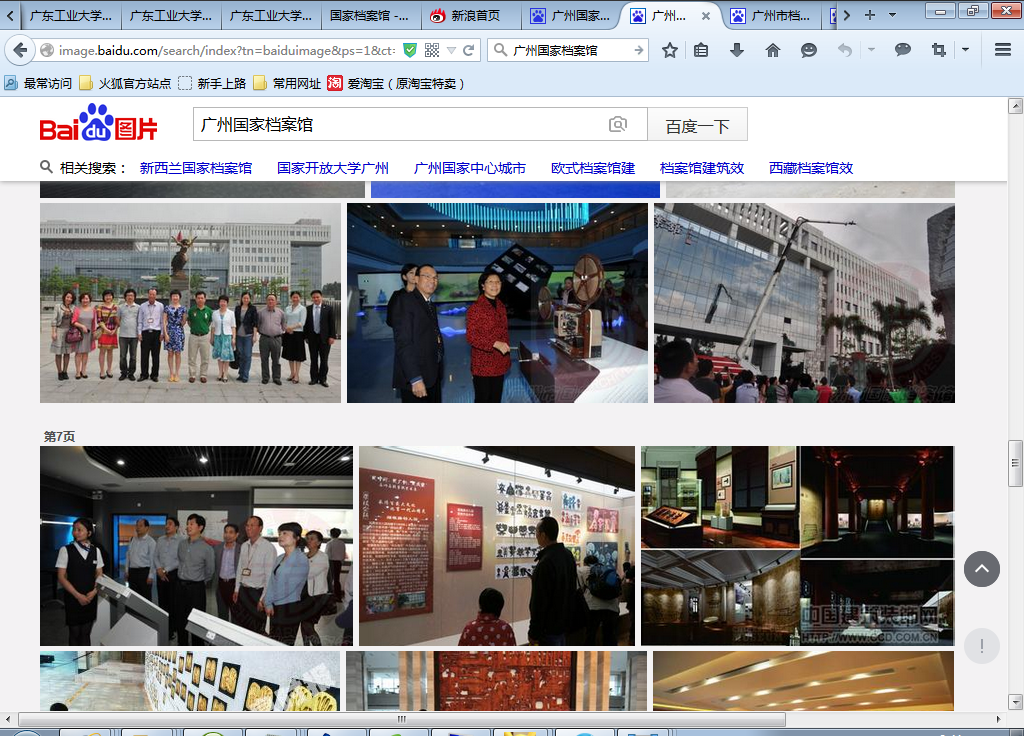Open the address bar history dropdown arrow
Screen dimensions: 1024x736
(x=452, y=50)
